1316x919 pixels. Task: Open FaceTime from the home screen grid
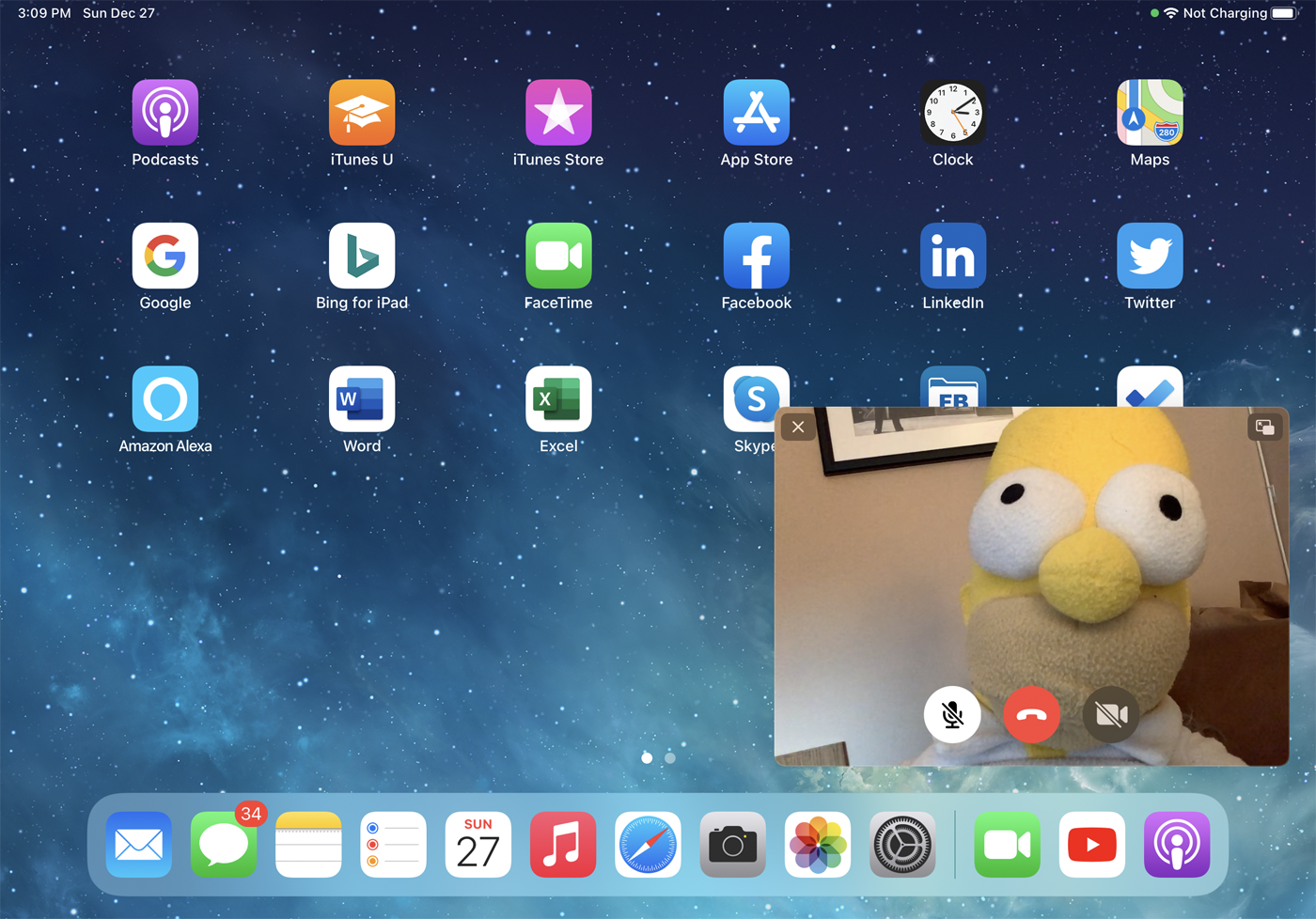(558, 256)
